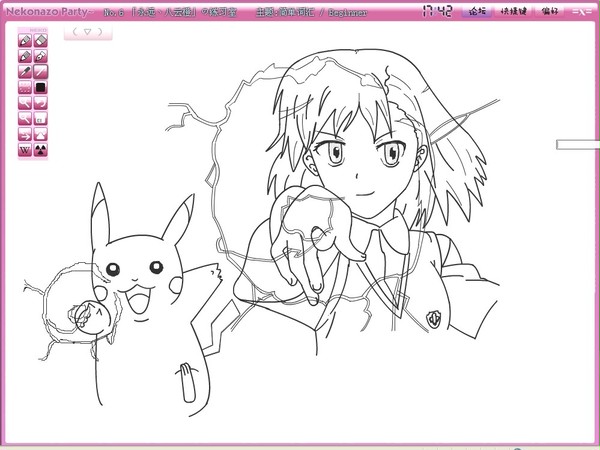This screenshot has width=600, height=450.
Task: Click the clear-canvas bucket icon
Action: tap(41, 119)
